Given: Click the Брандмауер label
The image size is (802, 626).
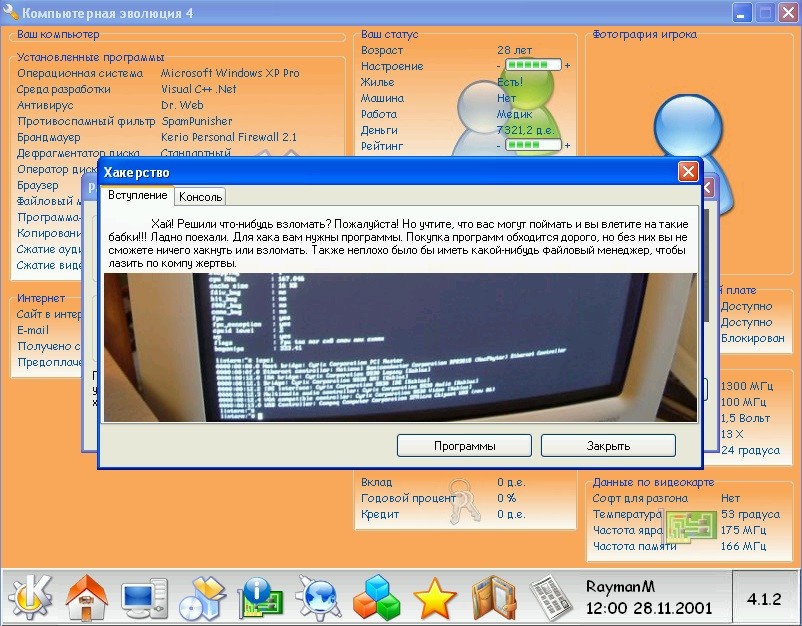Looking at the screenshot, I should coord(49,137).
